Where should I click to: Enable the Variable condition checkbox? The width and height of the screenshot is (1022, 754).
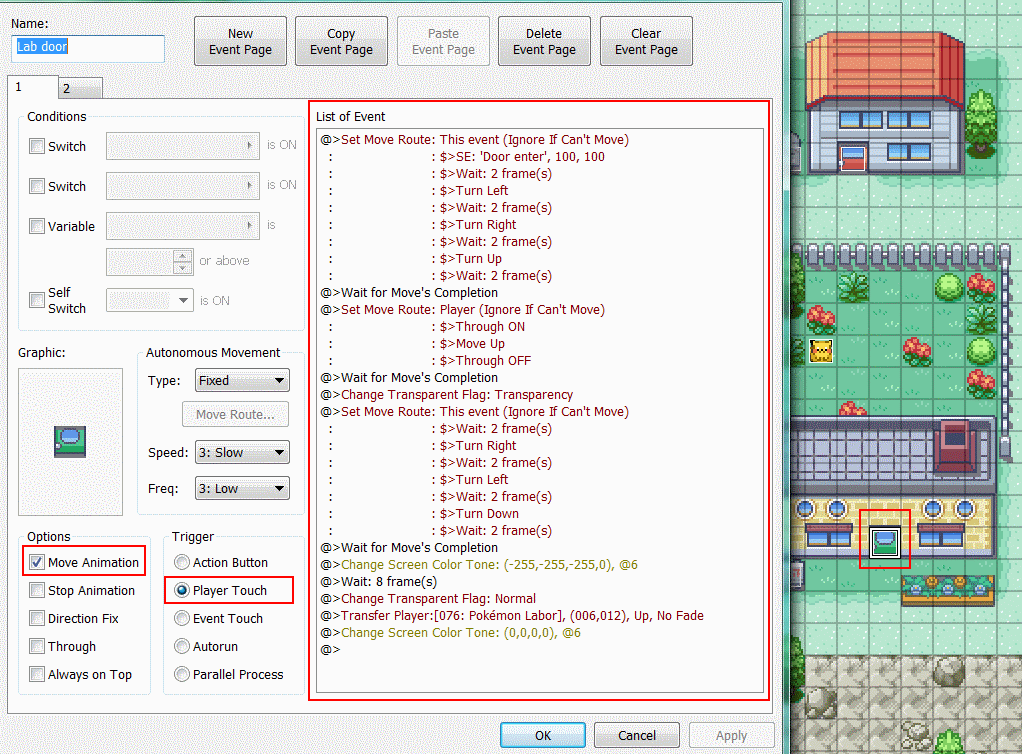click(x=37, y=226)
